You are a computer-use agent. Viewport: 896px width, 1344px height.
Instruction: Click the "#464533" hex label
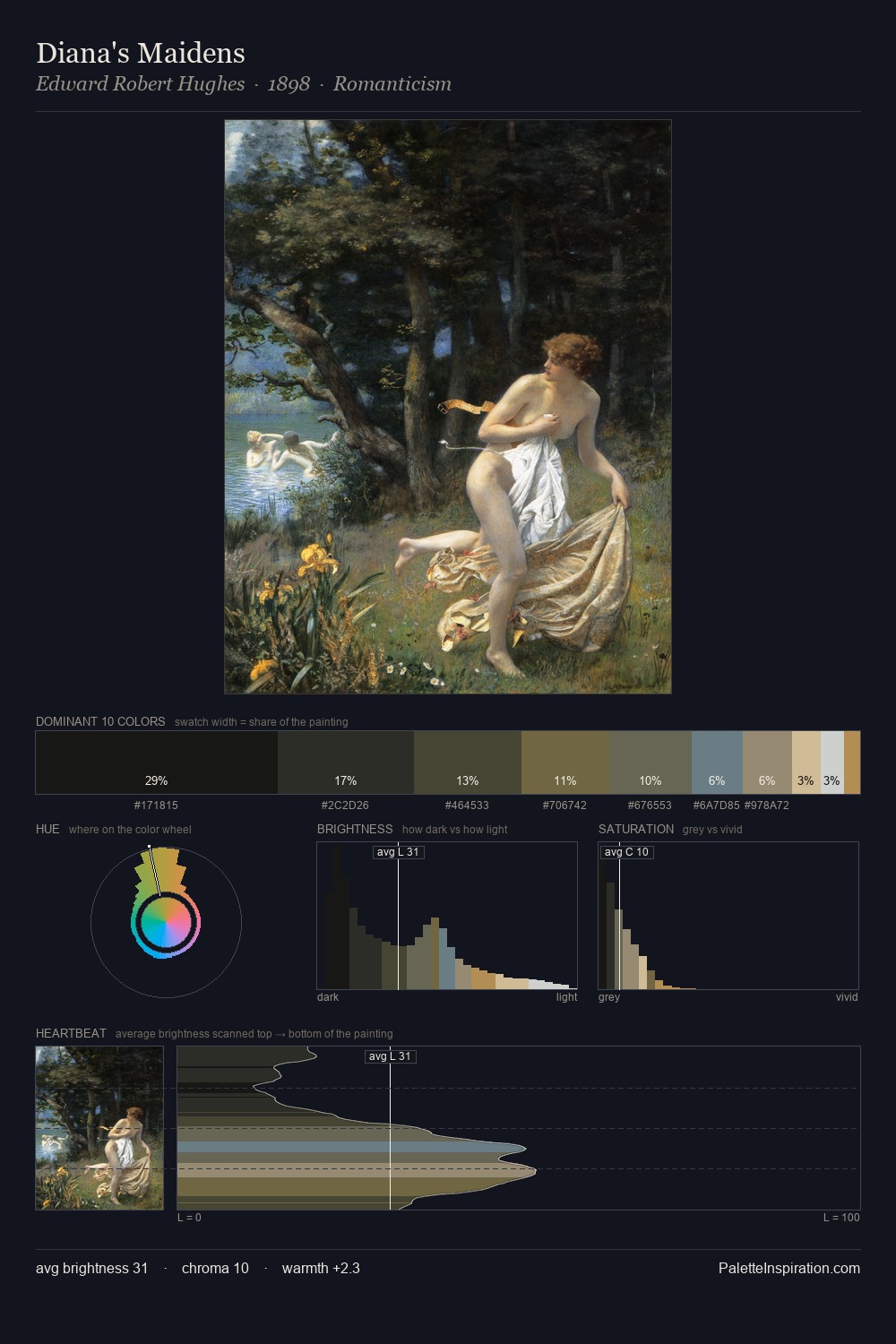pos(467,806)
